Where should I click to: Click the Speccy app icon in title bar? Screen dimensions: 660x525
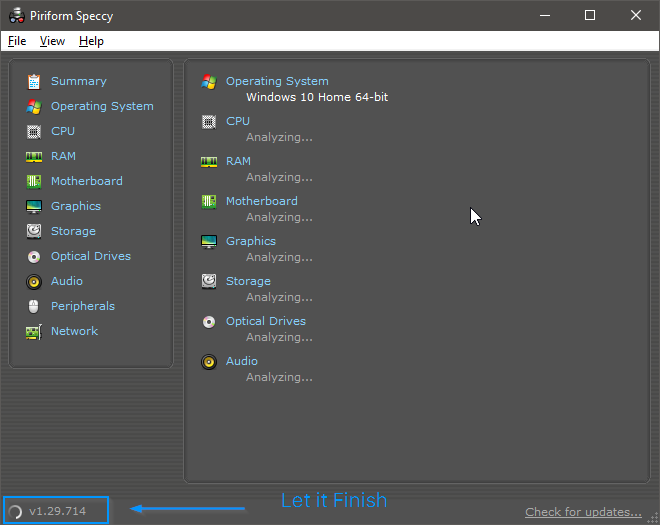click(16, 16)
